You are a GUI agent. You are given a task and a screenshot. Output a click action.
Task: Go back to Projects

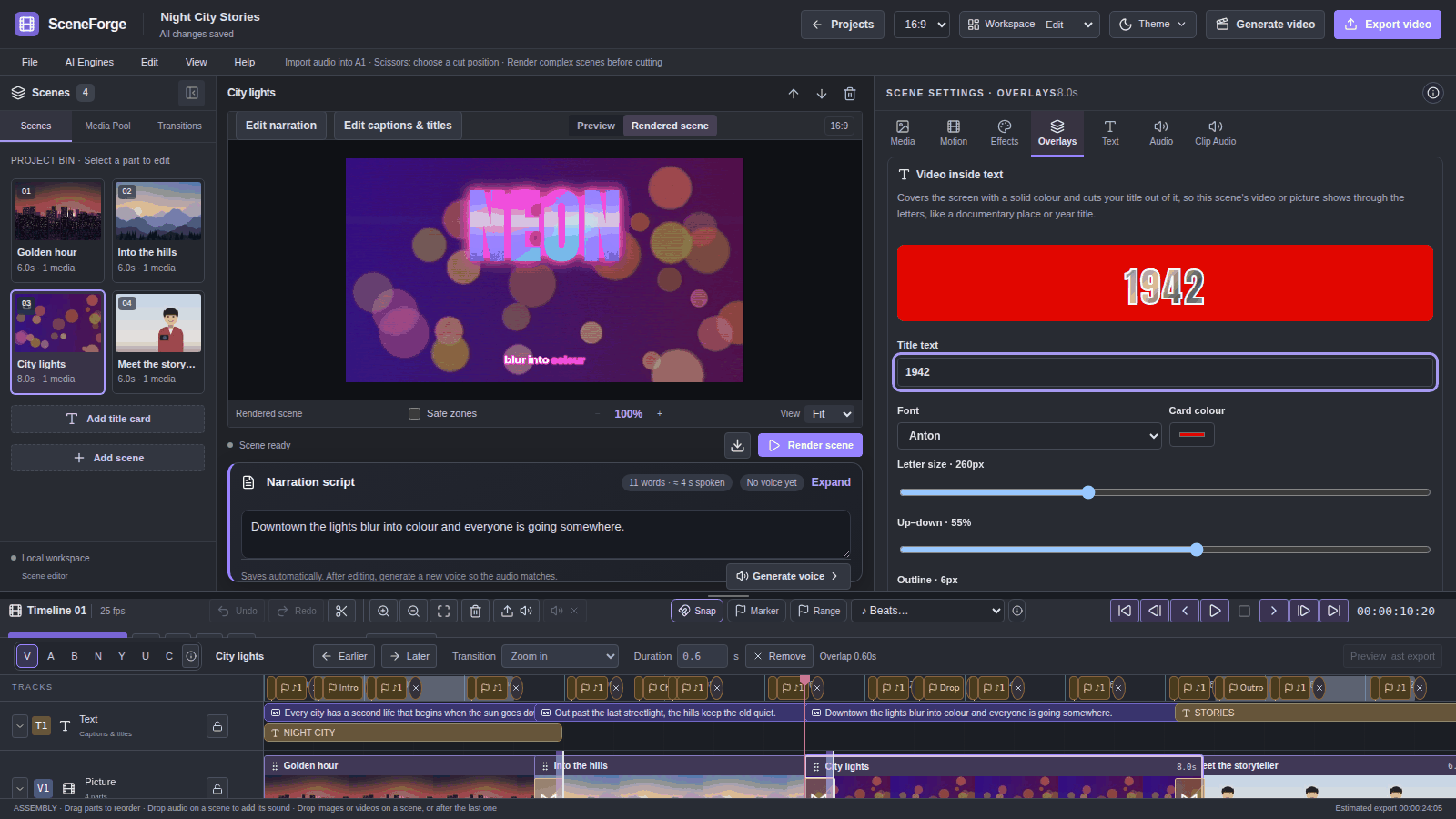[842, 25]
